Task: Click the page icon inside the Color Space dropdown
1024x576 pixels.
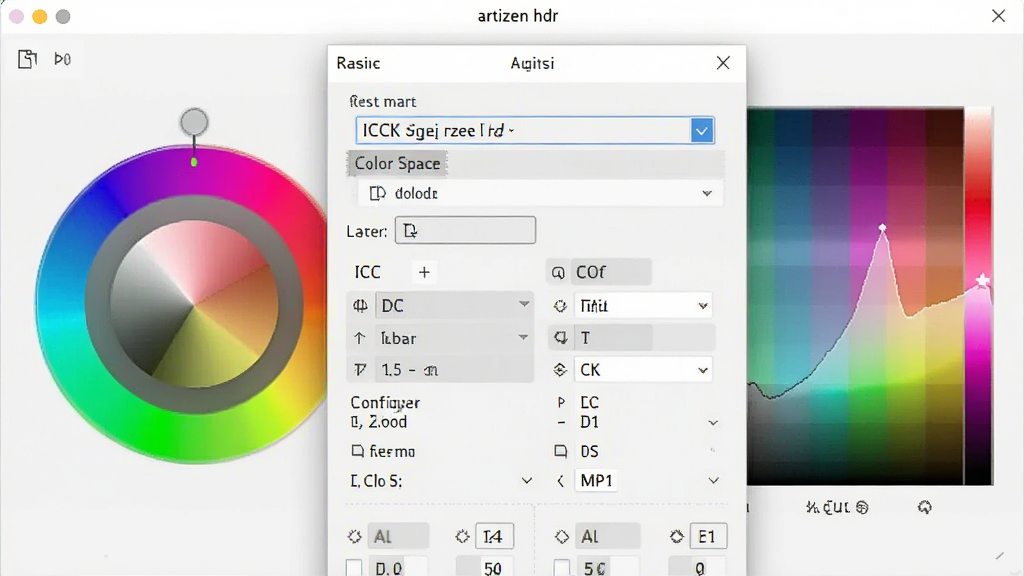Action: pos(377,193)
